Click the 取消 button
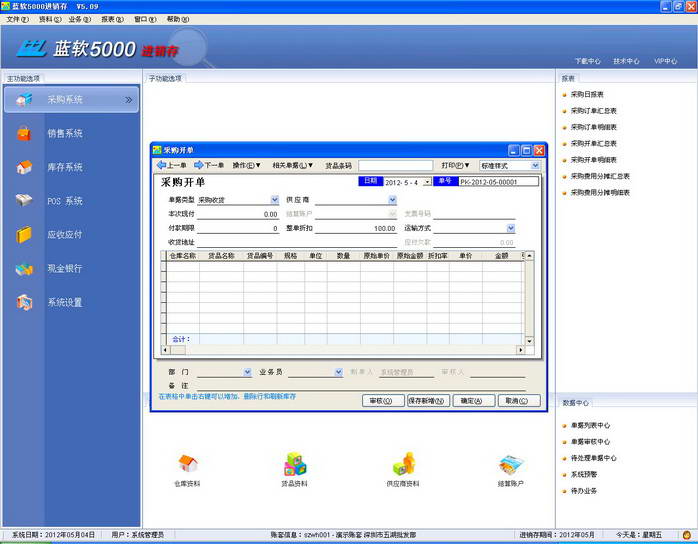The width and height of the screenshot is (698, 544). 519,401
